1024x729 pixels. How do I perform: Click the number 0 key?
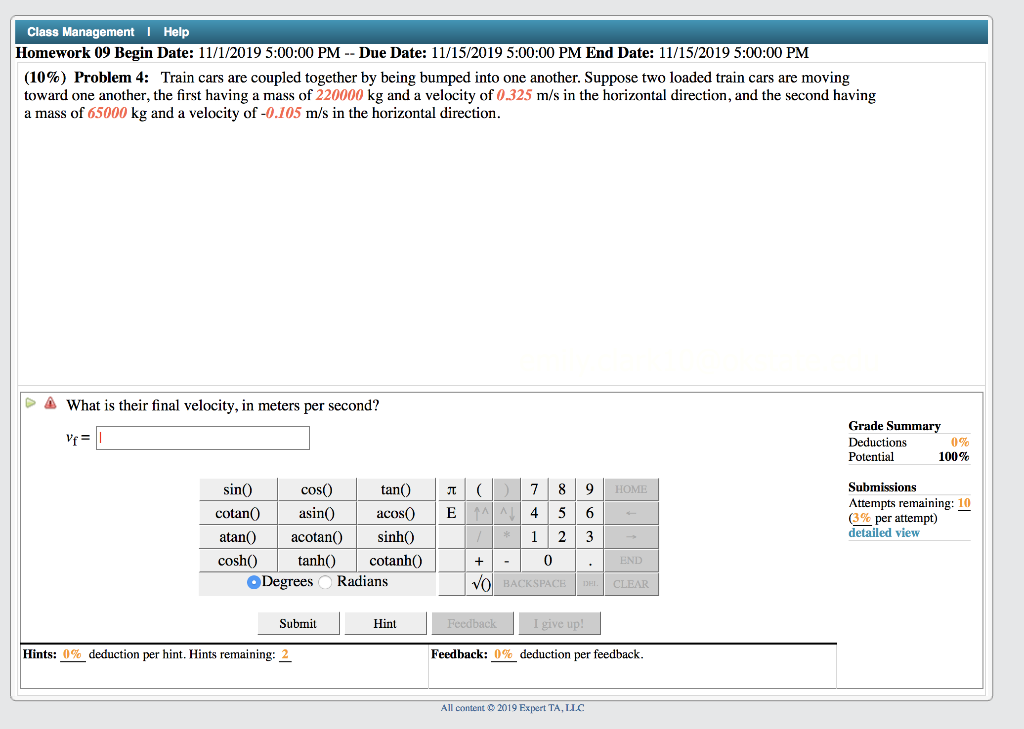tap(548, 560)
